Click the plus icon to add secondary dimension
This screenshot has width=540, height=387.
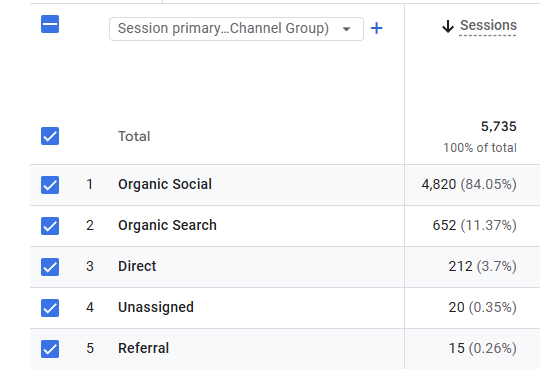[376, 28]
